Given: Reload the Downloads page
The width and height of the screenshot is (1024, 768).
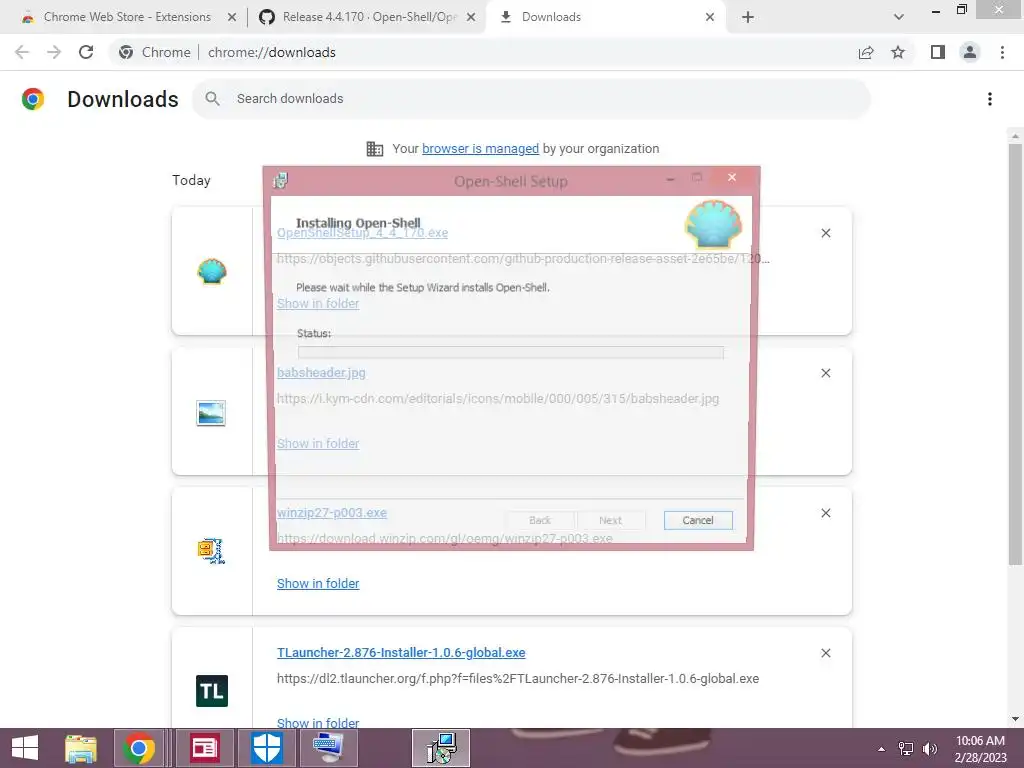Looking at the screenshot, I should click(86, 52).
